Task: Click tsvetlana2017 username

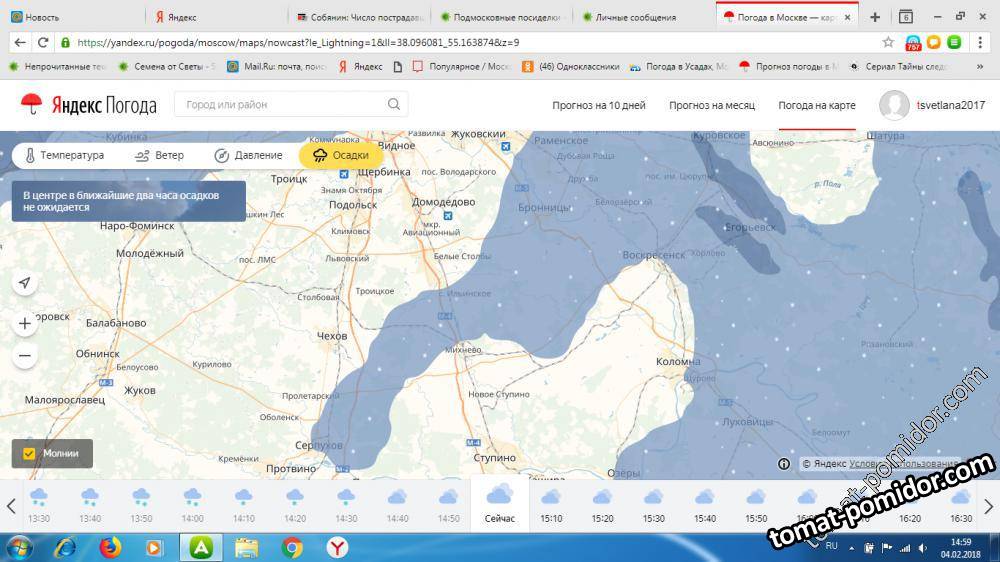Action: (951, 105)
